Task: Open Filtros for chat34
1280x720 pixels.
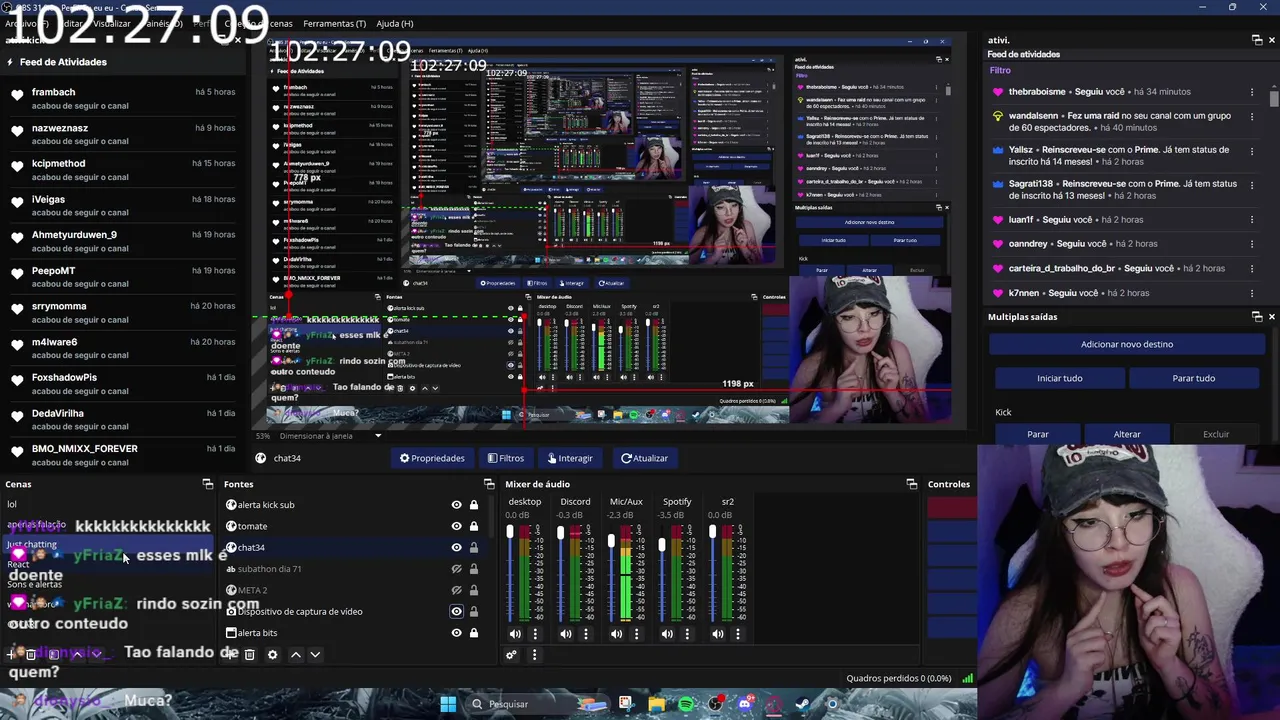Action: coord(506,458)
